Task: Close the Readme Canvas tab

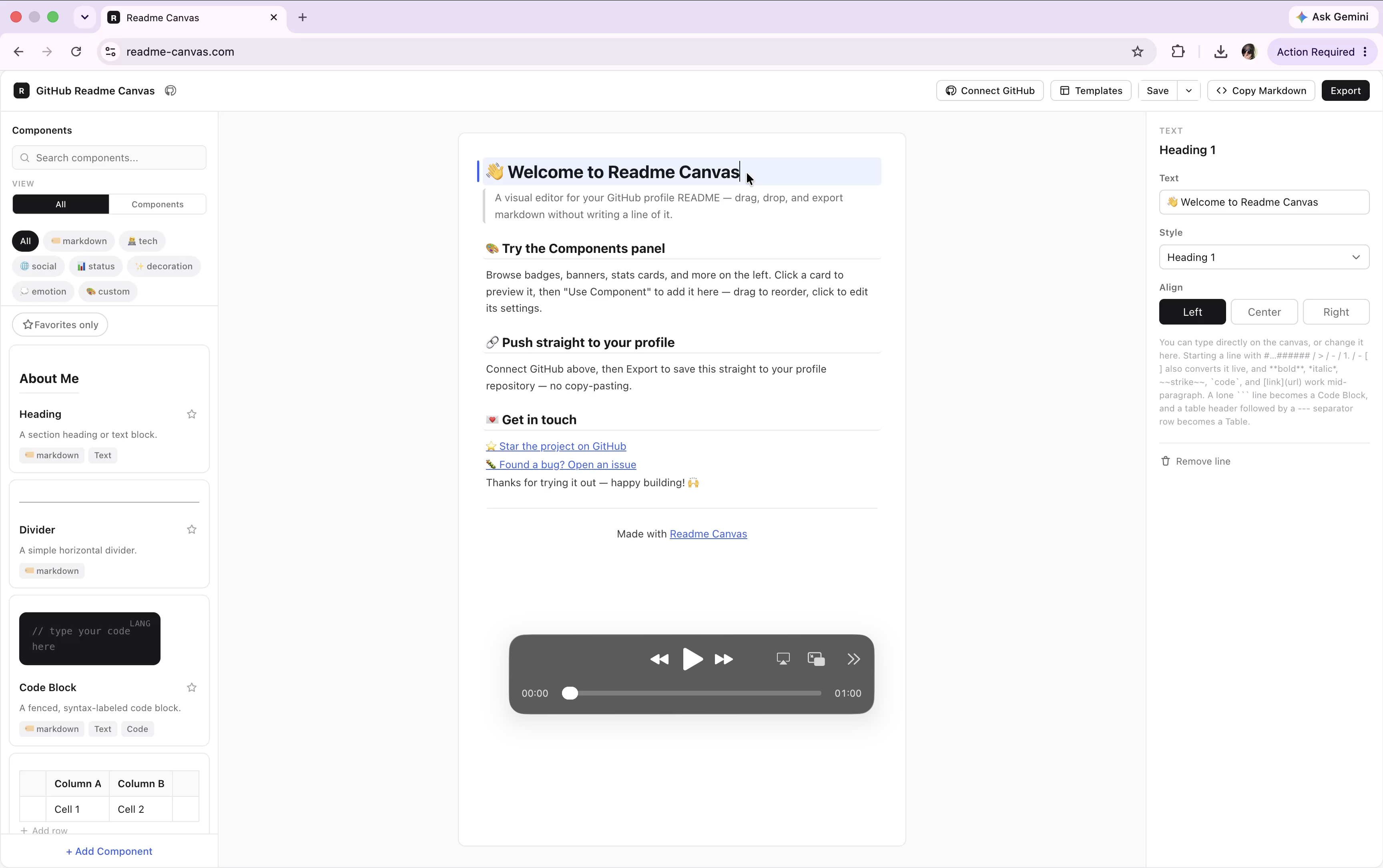Action: coord(274,17)
